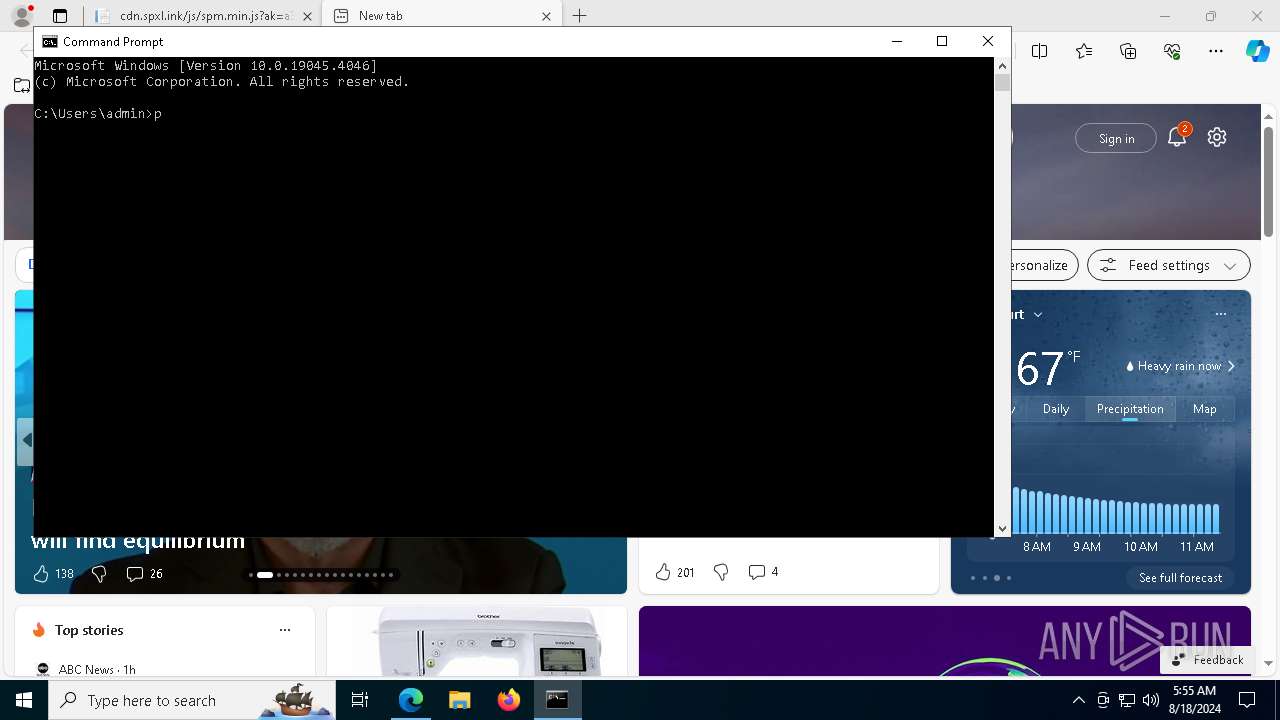Image resolution: width=1280 pixels, height=720 pixels.
Task: Open sewing machine ad thumbnail
Action: pos(476,641)
